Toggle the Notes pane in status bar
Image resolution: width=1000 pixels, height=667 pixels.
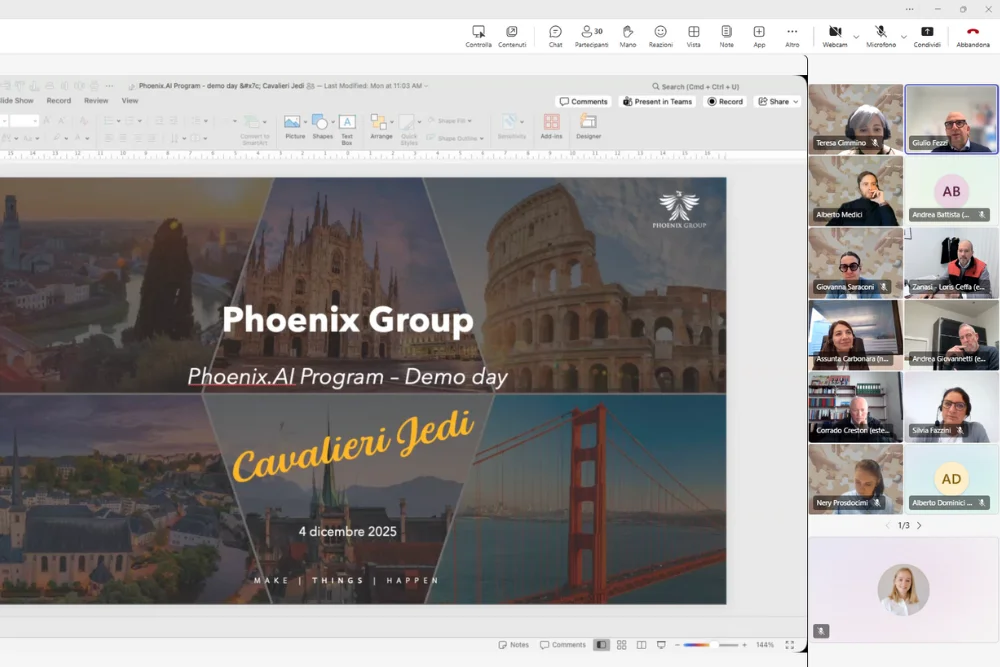(514, 645)
